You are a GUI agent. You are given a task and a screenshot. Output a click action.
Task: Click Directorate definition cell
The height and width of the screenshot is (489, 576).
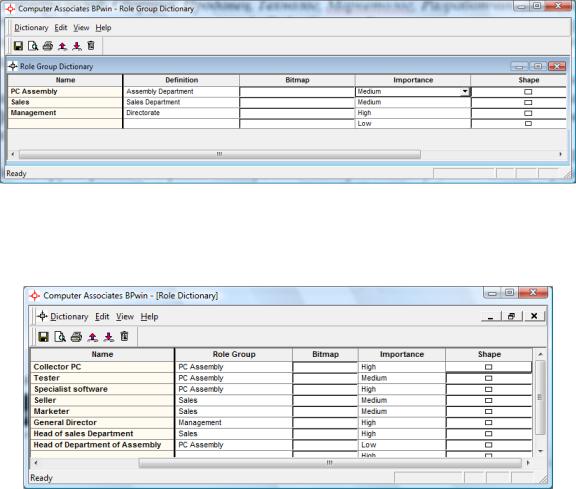point(181,113)
